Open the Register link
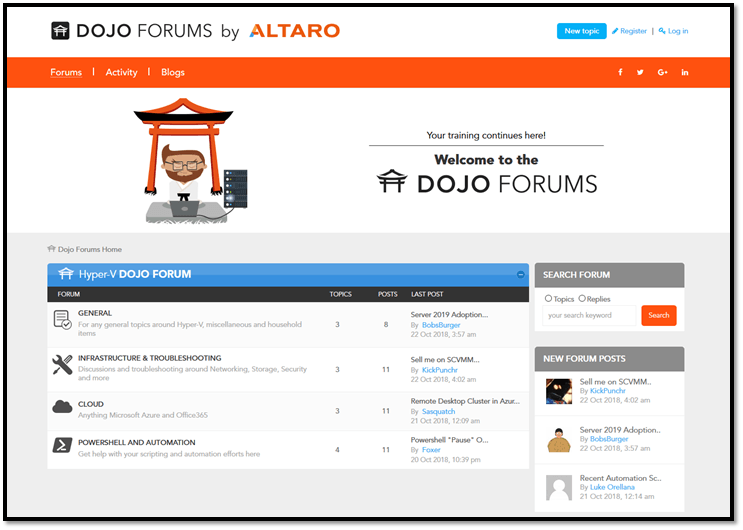The height and width of the screenshot is (530, 743). click(x=633, y=31)
